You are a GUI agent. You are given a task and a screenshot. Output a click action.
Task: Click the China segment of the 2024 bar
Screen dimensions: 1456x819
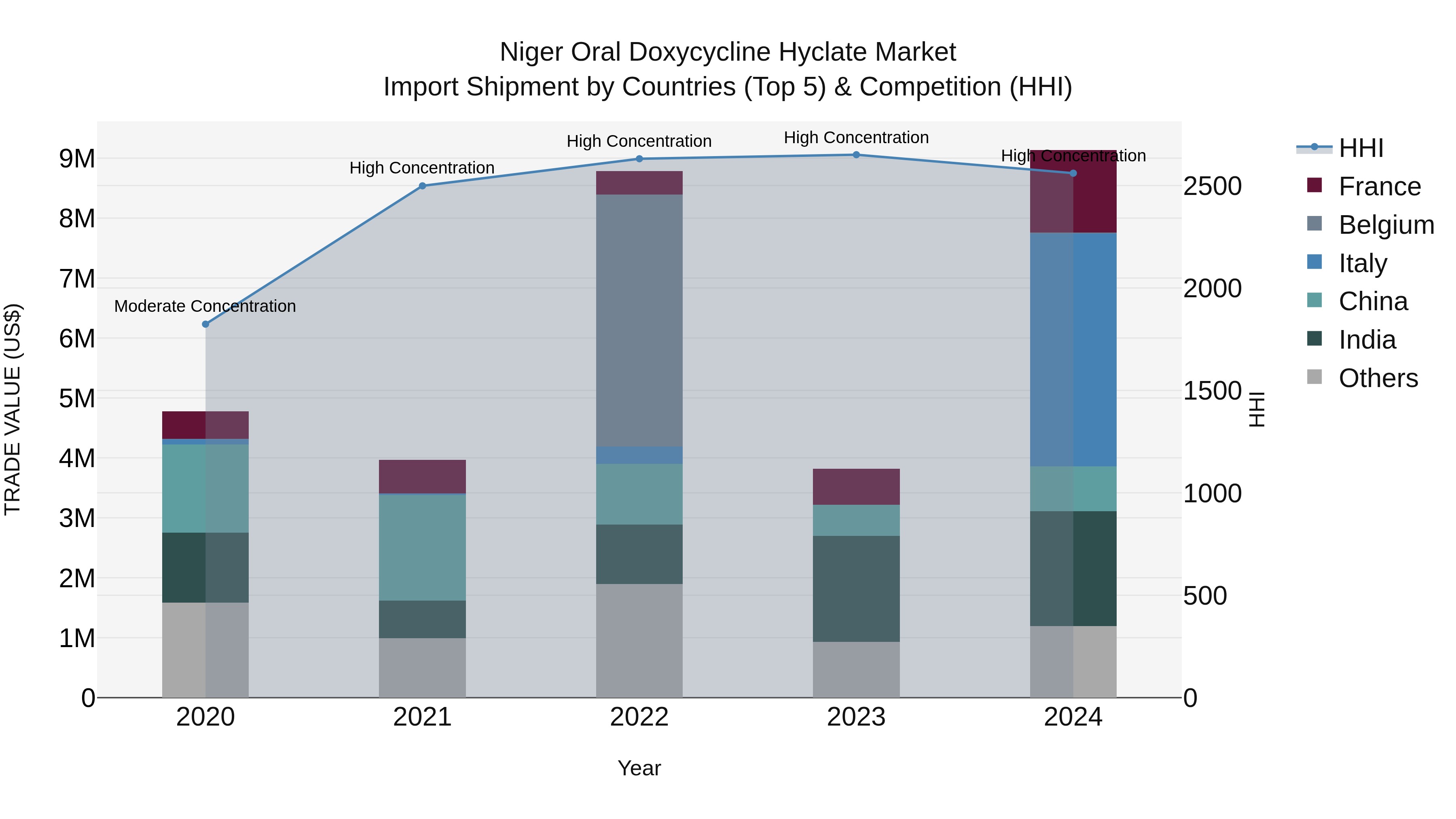[1073, 489]
